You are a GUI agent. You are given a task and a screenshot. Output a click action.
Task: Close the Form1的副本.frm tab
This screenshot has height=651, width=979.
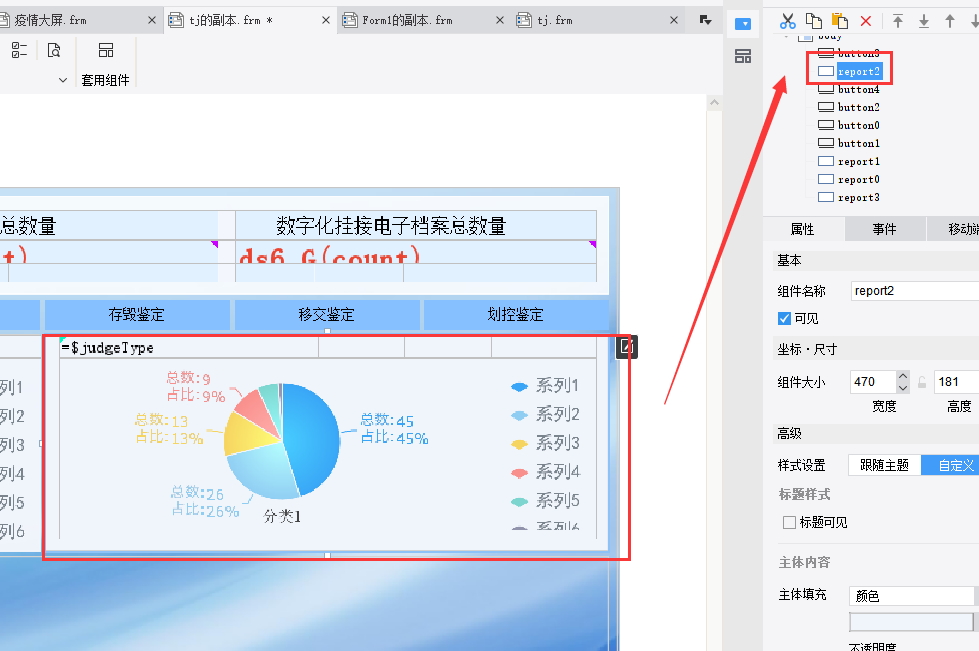click(500, 21)
